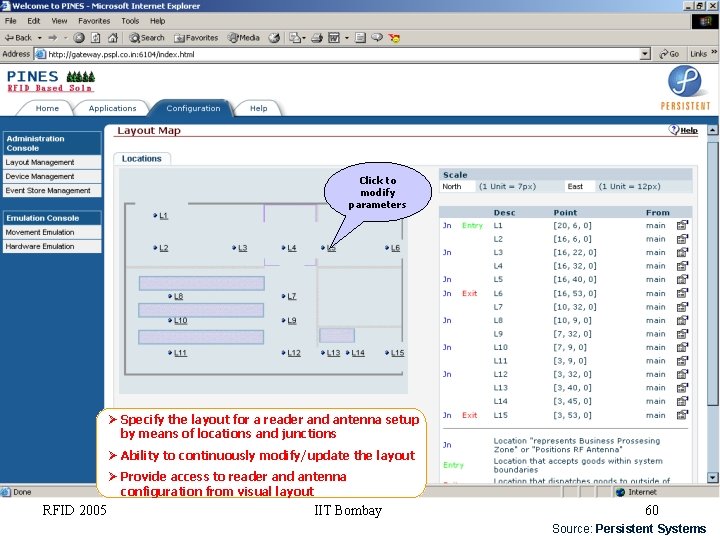This screenshot has width=720, height=540.
Task: Click edit icon for row L2
Action: coord(682,239)
